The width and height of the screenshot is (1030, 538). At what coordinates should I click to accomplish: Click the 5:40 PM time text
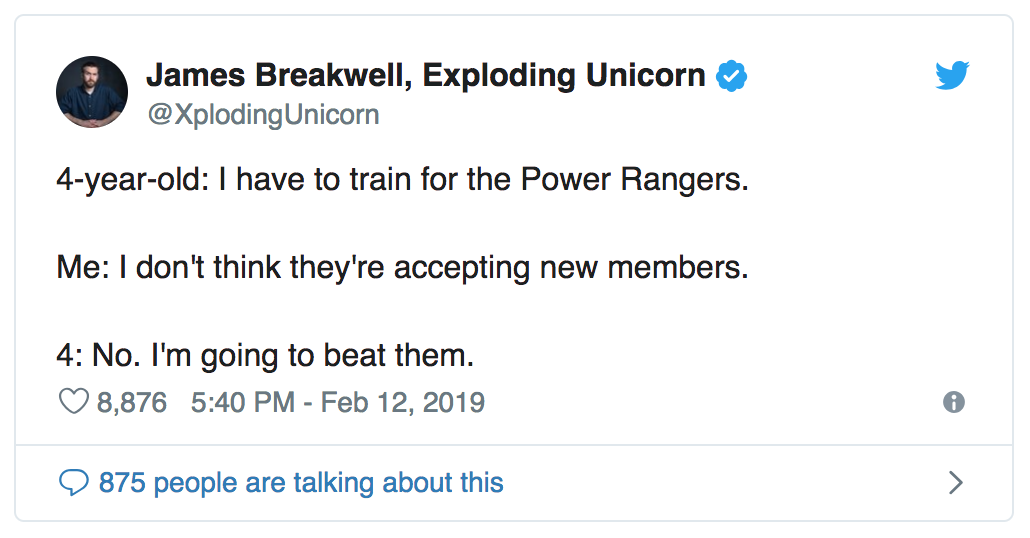pyautogui.click(x=241, y=403)
